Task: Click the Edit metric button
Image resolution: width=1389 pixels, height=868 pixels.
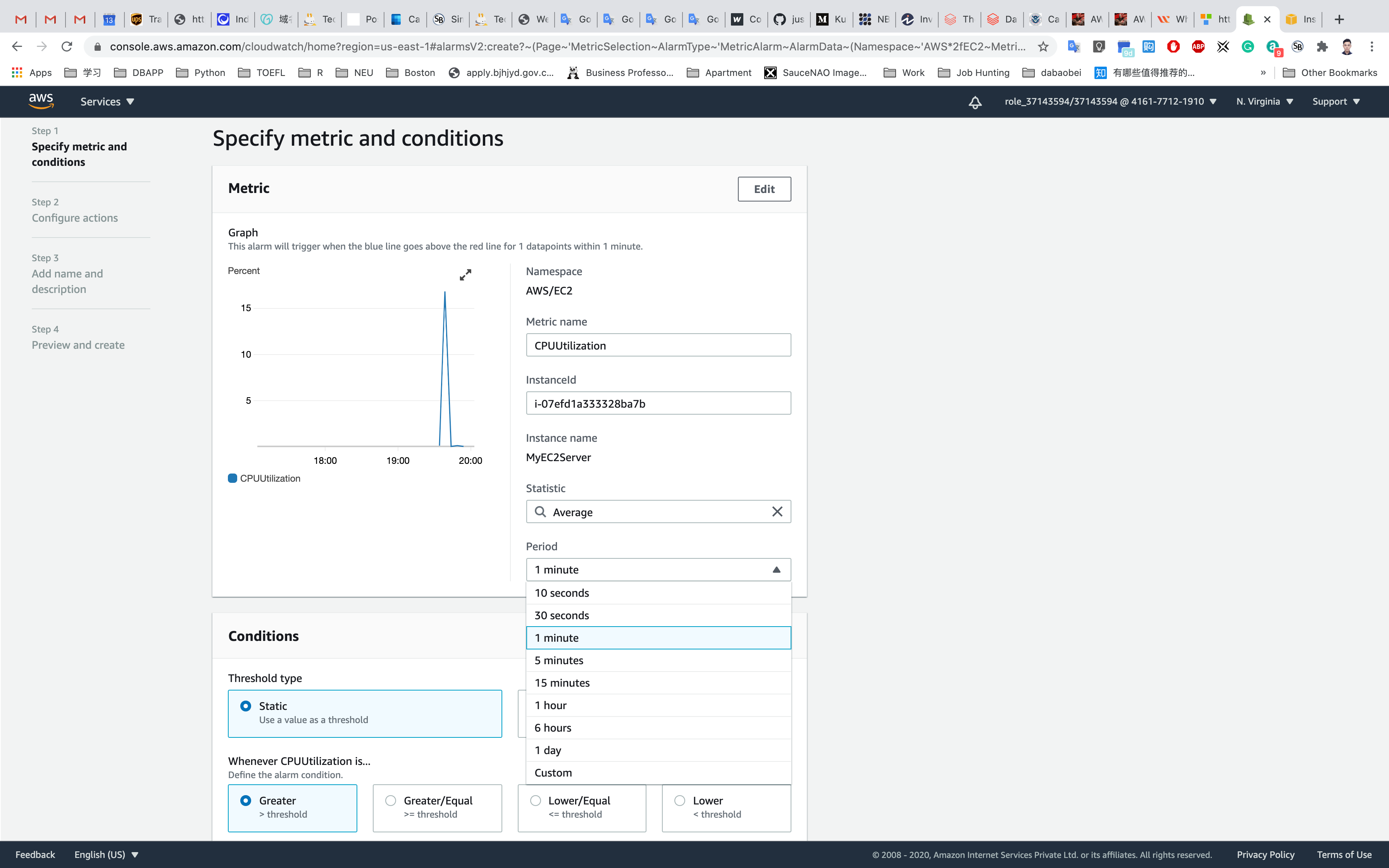Action: (x=763, y=189)
